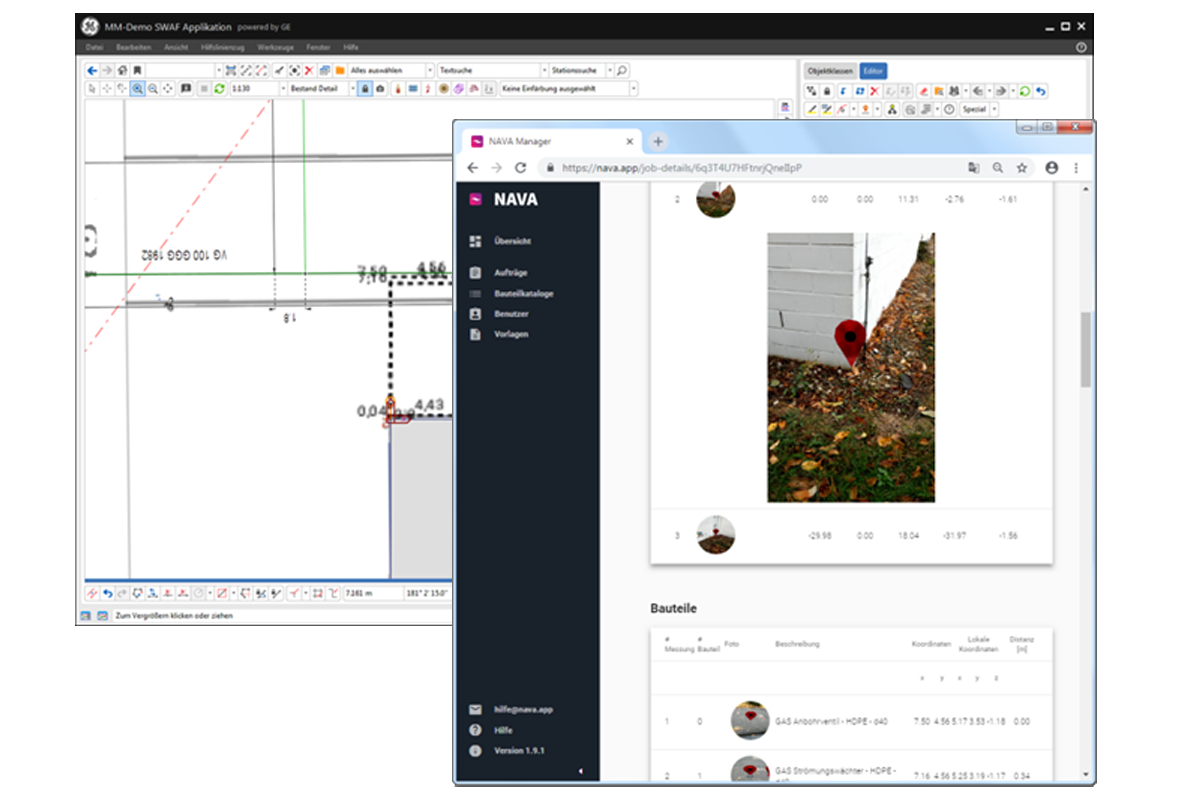Click the hilfe@nava.app email link
This screenshot has height=800, width=1200.
point(523,709)
